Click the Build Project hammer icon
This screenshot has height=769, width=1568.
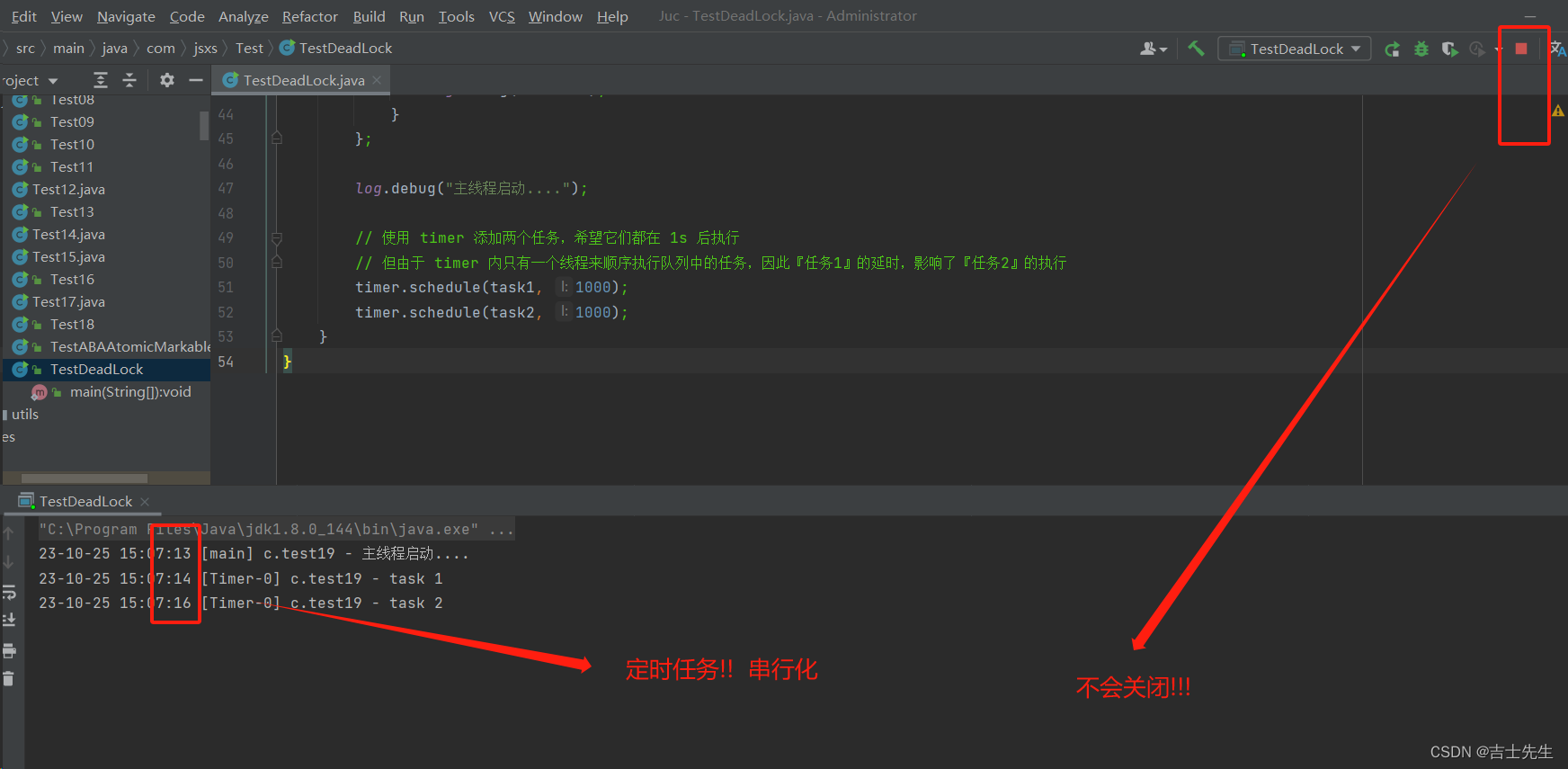pos(1196,49)
